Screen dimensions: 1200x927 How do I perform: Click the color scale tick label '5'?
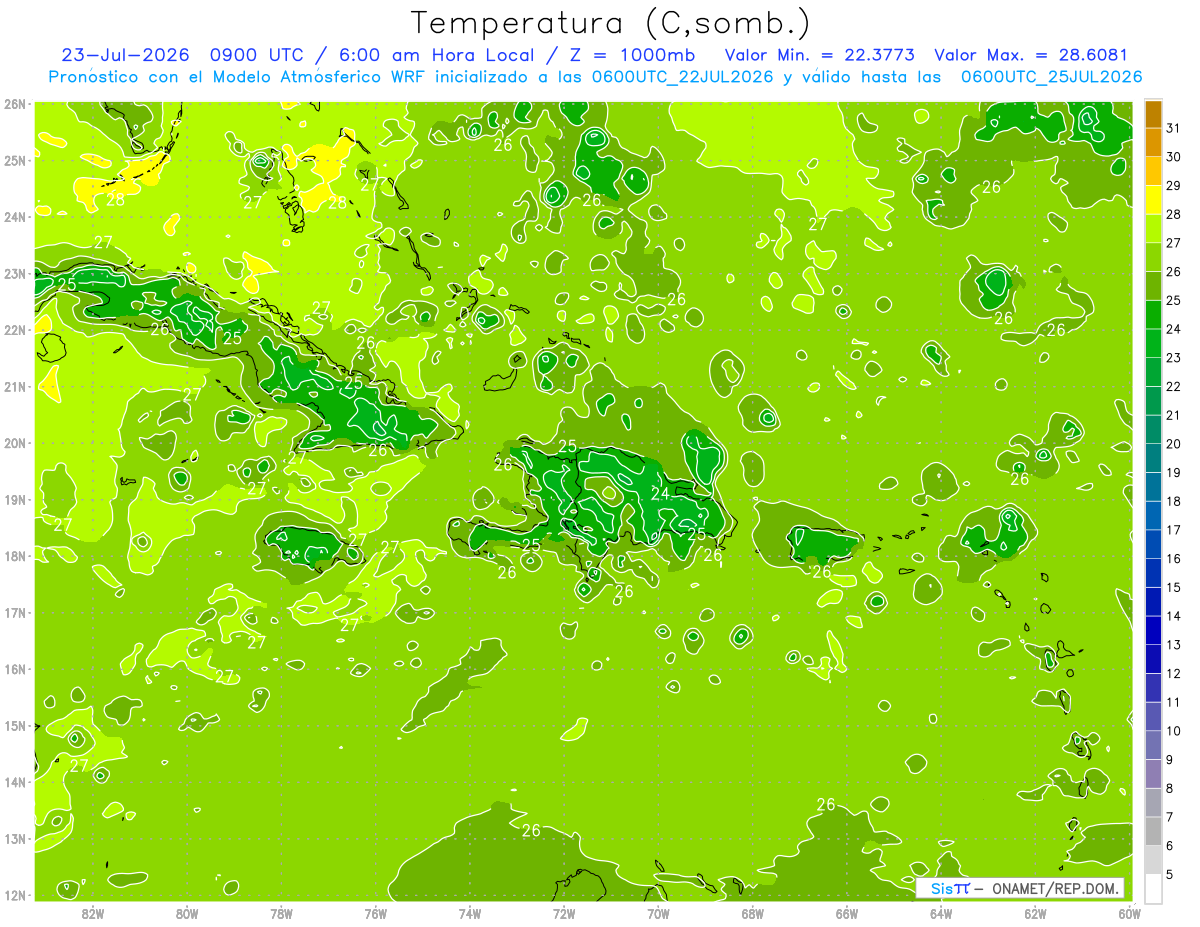[x=1170, y=874]
